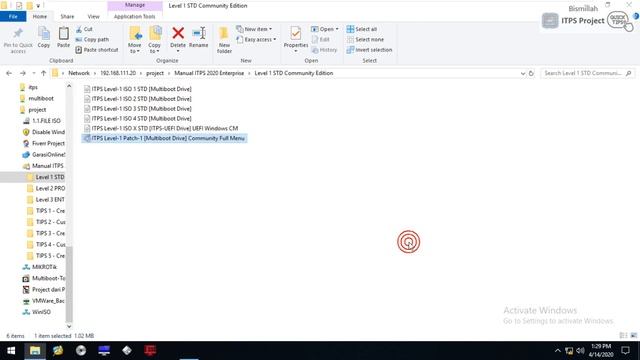Screen dimensions: 640x360
Task: Go back with the Back arrow
Action: coord(9,73)
